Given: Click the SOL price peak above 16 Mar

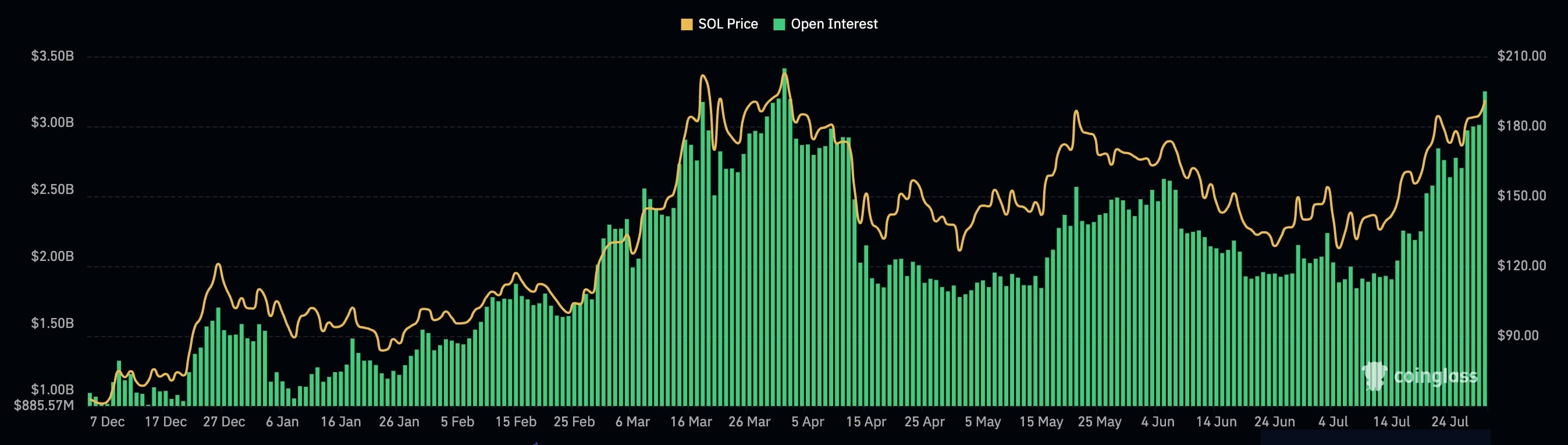Looking at the screenshot, I should click(703, 76).
